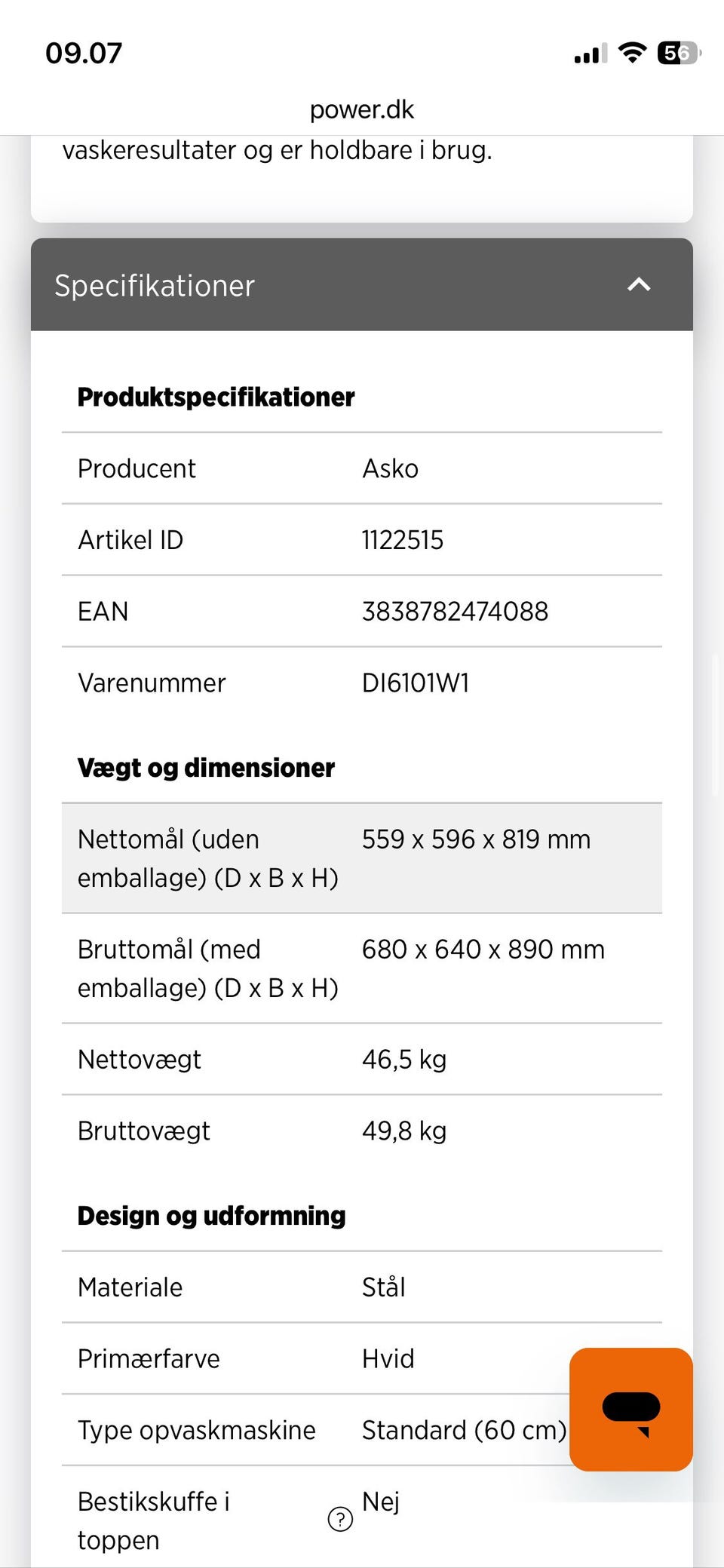Select the Artikel ID value 1122515
Viewport: 724px width, 1568px height.
[403, 540]
